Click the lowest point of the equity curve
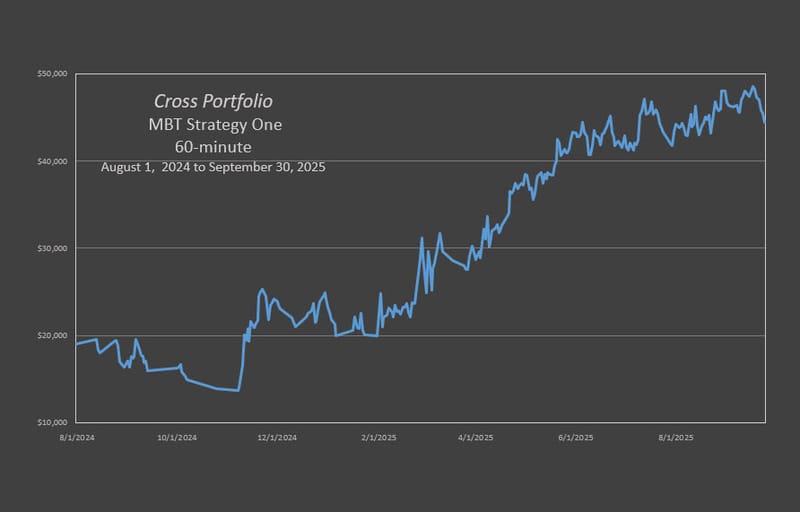800x512 pixels. (x=238, y=391)
